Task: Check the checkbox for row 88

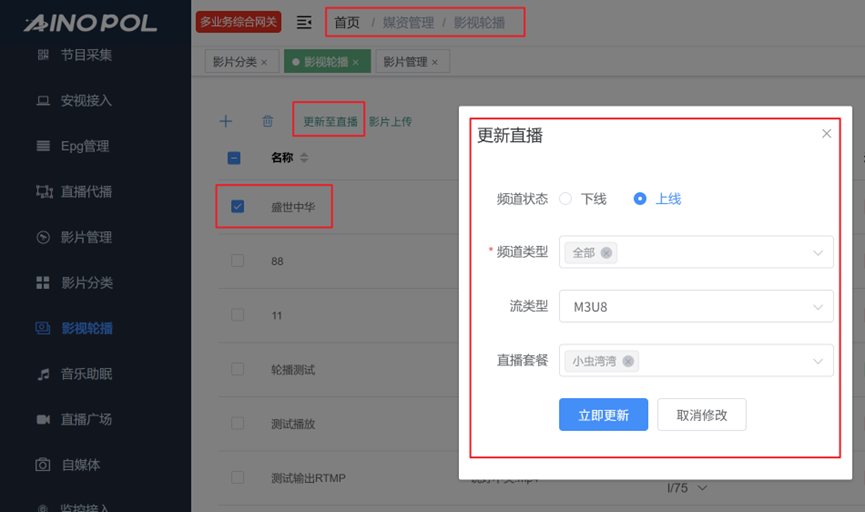Action: (x=237, y=261)
